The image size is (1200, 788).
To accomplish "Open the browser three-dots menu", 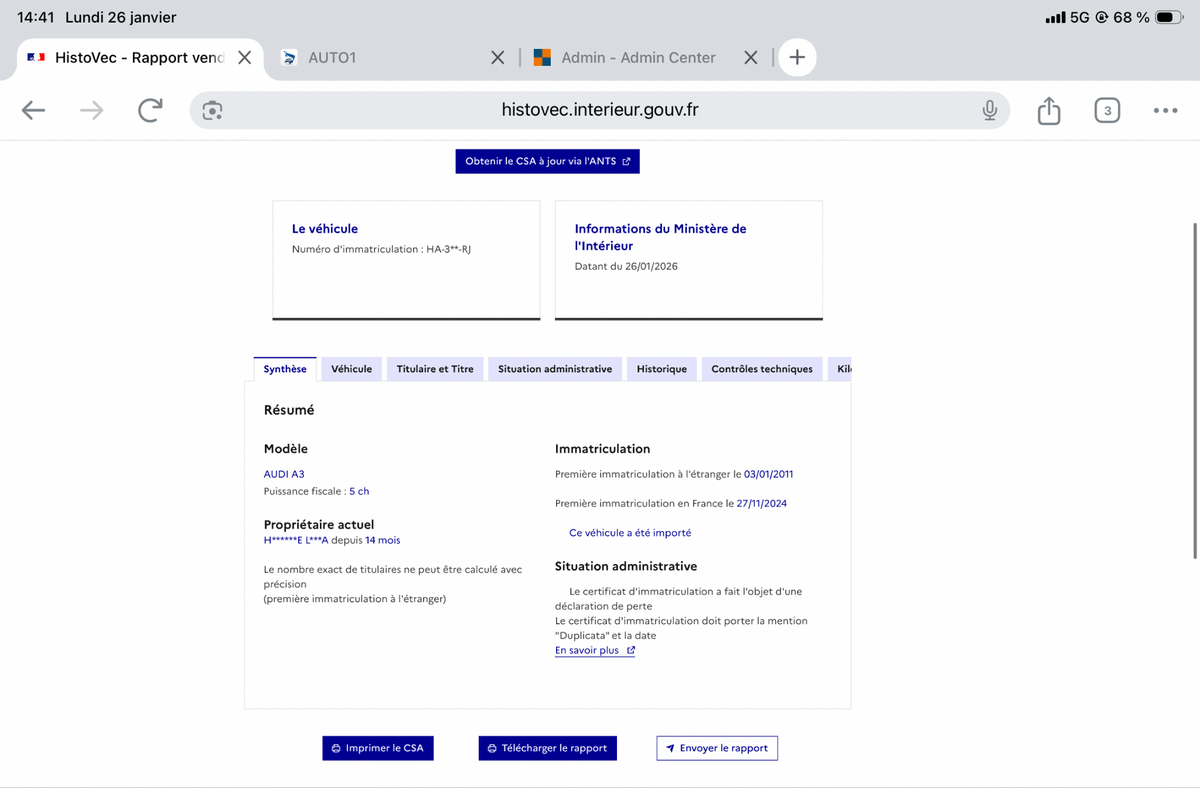I will point(1164,111).
